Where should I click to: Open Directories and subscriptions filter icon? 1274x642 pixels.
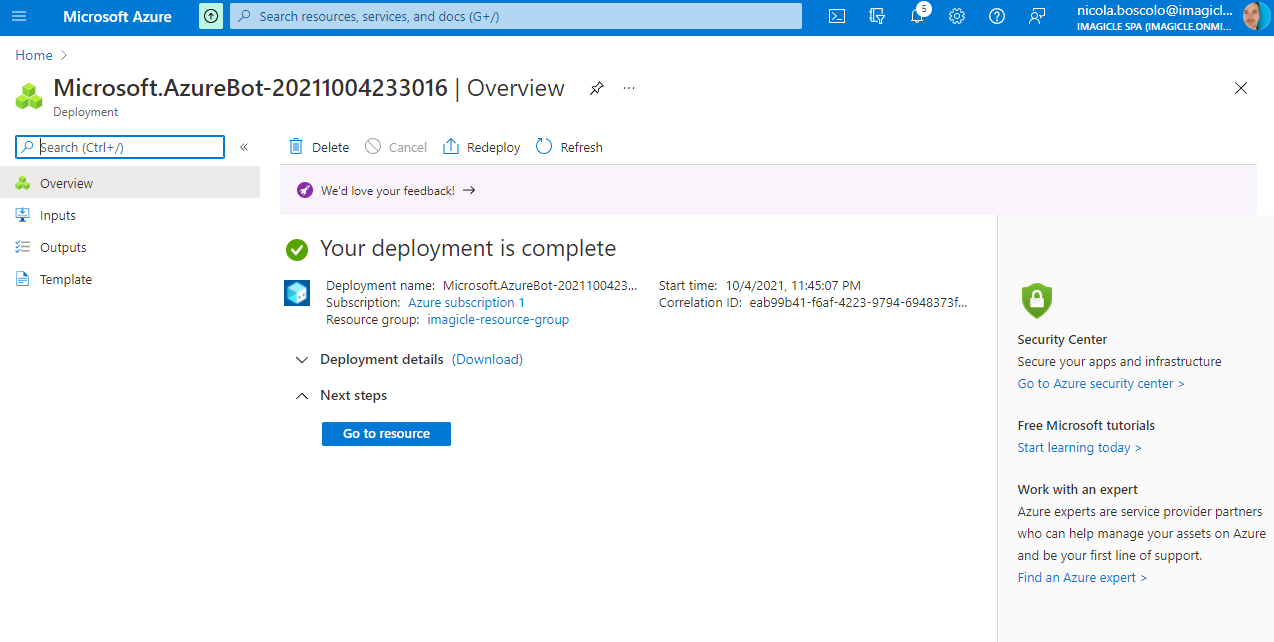click(877, 16)
